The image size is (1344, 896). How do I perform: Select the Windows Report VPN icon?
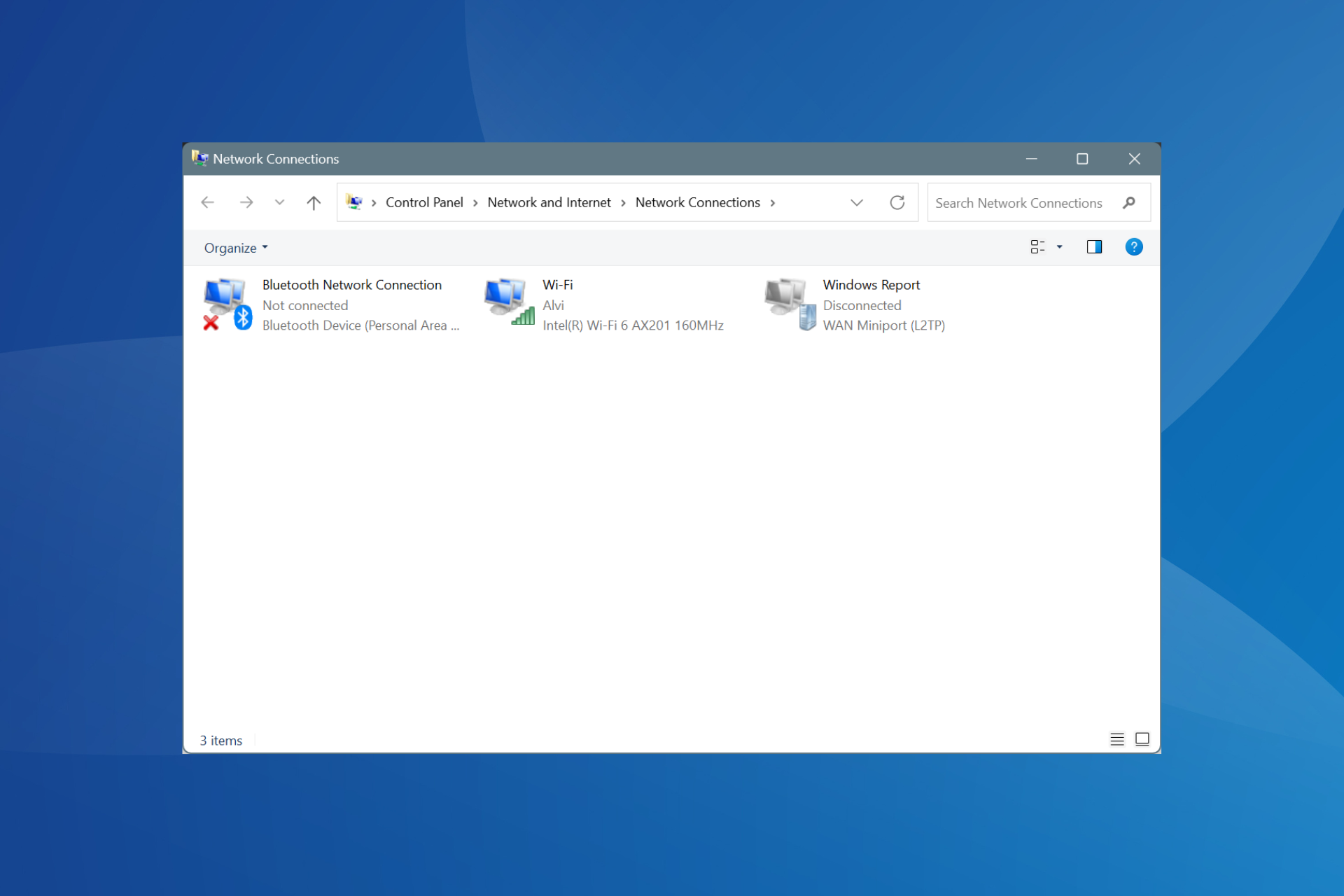[x=790, y=304]
